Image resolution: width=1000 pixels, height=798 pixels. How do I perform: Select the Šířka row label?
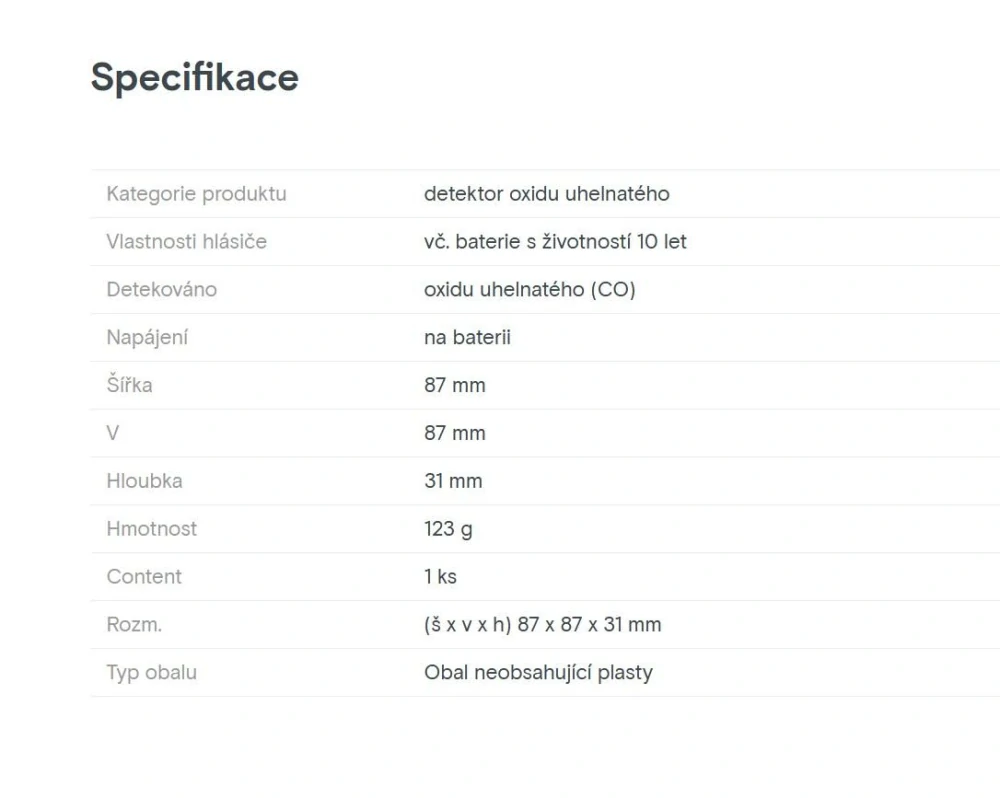pos(129,385)
